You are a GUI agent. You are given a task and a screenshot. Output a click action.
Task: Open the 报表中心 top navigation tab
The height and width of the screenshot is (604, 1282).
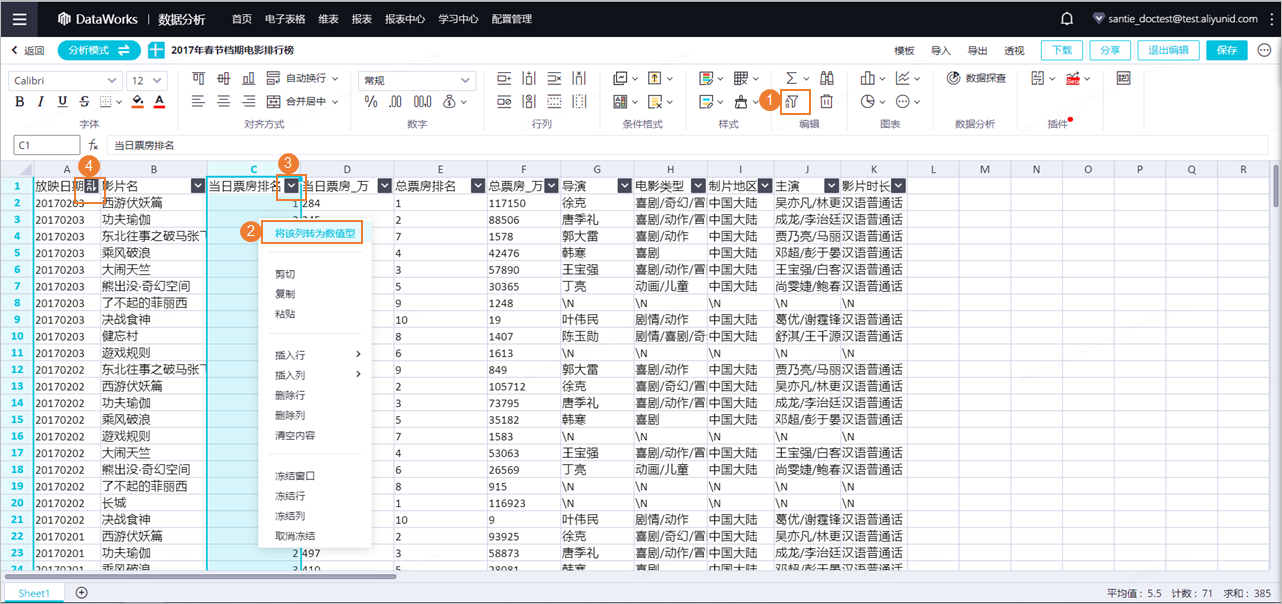pos(405,19)
